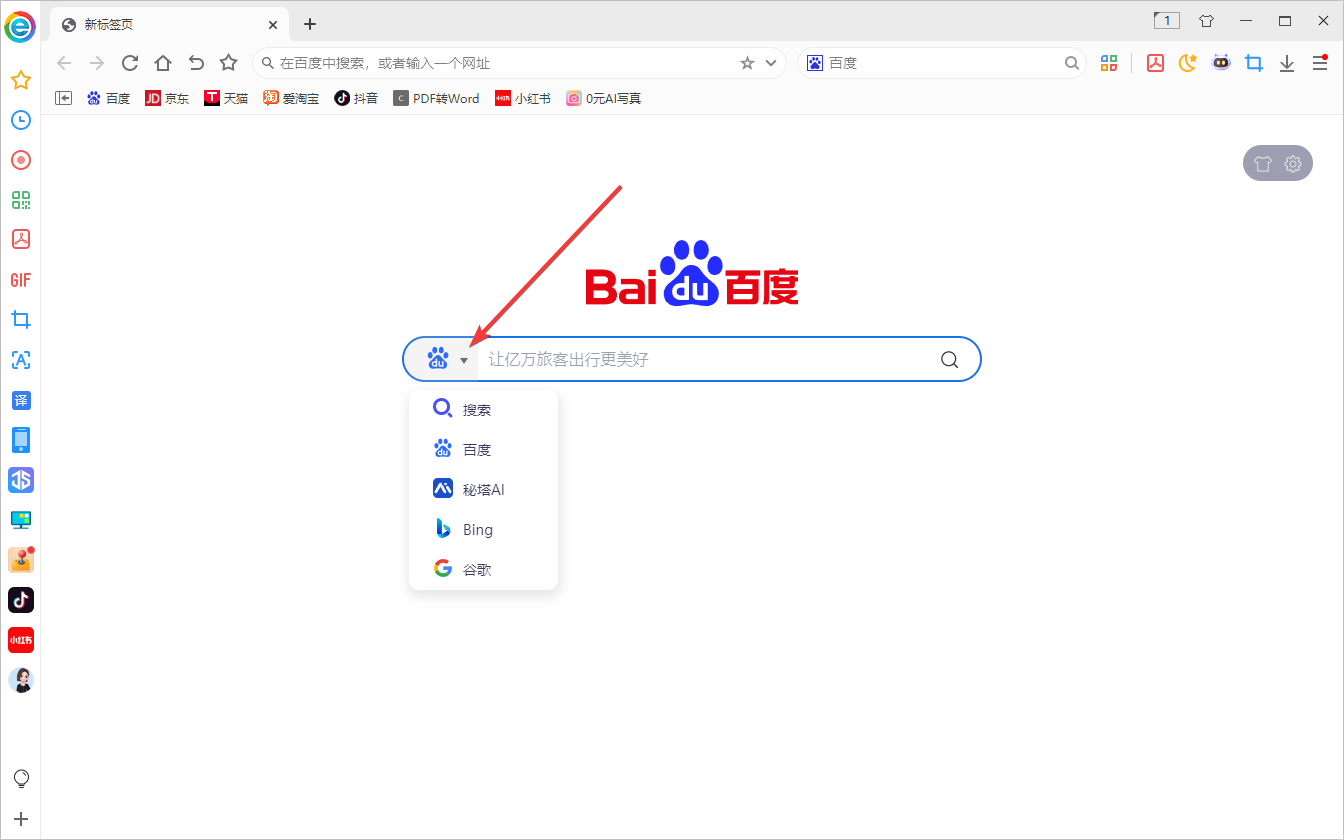Viewport: 1344px width, 840px height.
Task: Toggle the favorites star in the address bar
Action: (x=746, y=62)
